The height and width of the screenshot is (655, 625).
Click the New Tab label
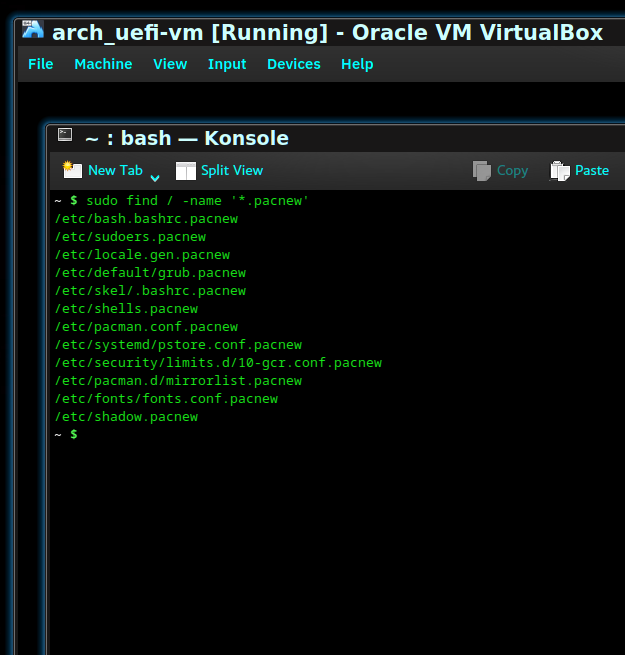115,170
